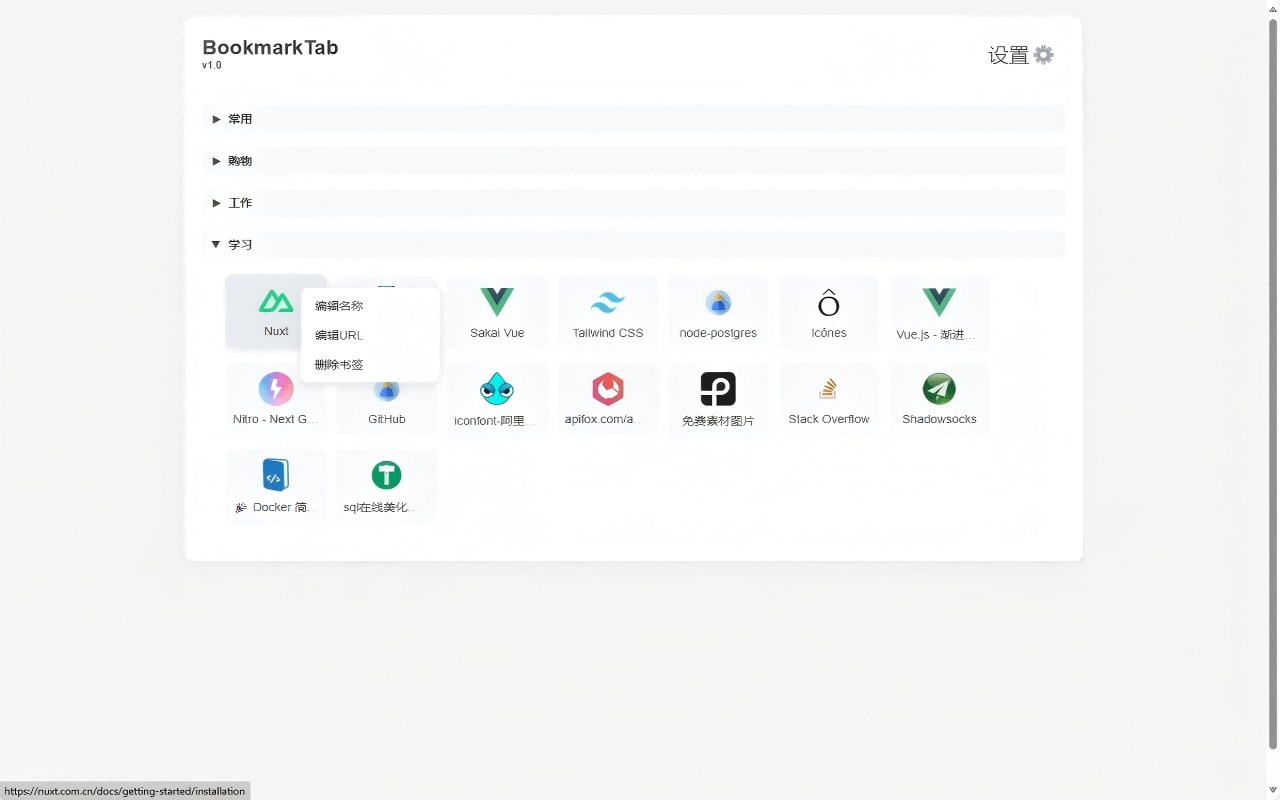The image size is (1280, 800).
Task: Click the apifox.com label text
Action: [x=601, y=419]
